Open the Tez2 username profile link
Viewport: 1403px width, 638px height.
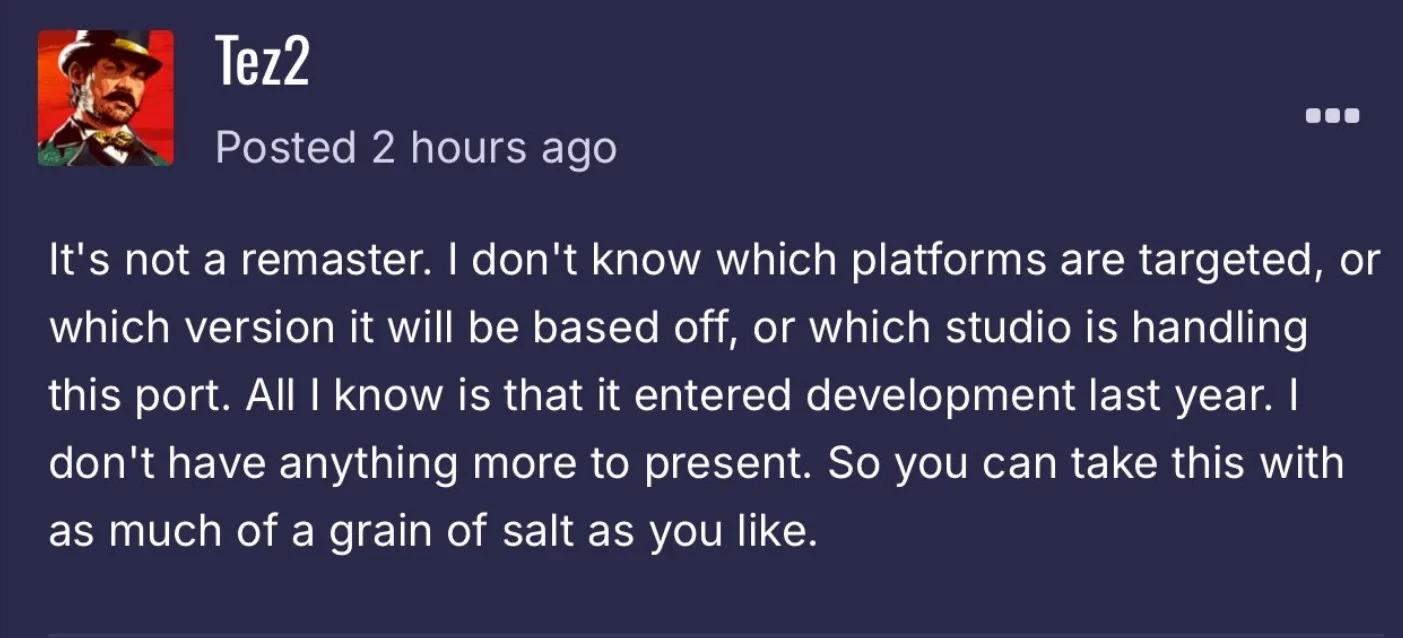262,62
